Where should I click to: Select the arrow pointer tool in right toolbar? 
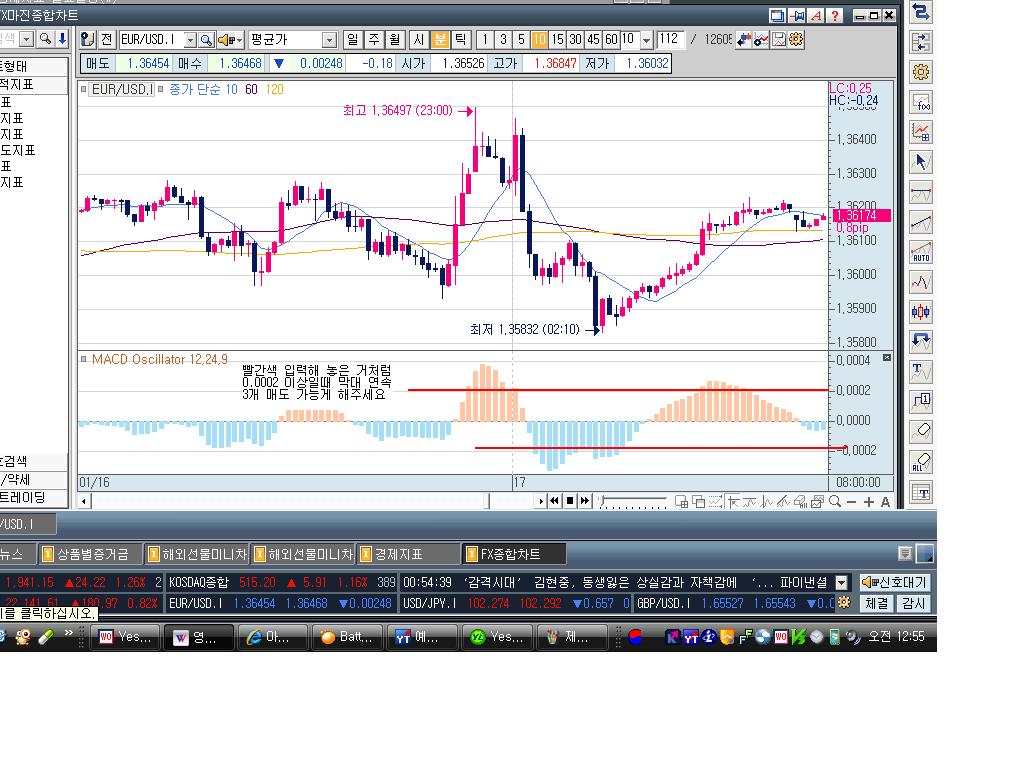point(921,162)
